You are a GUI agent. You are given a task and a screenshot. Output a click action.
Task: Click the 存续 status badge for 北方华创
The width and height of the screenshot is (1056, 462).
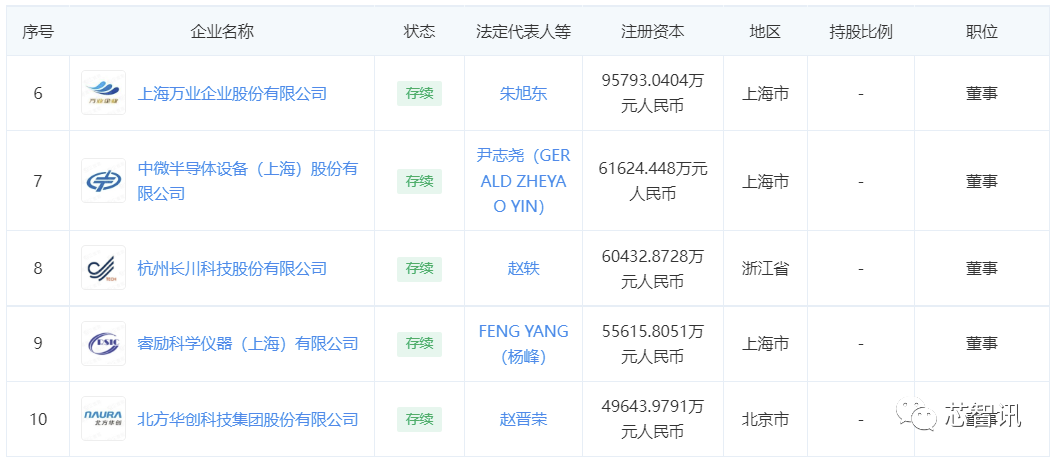(x=419, y=419)
